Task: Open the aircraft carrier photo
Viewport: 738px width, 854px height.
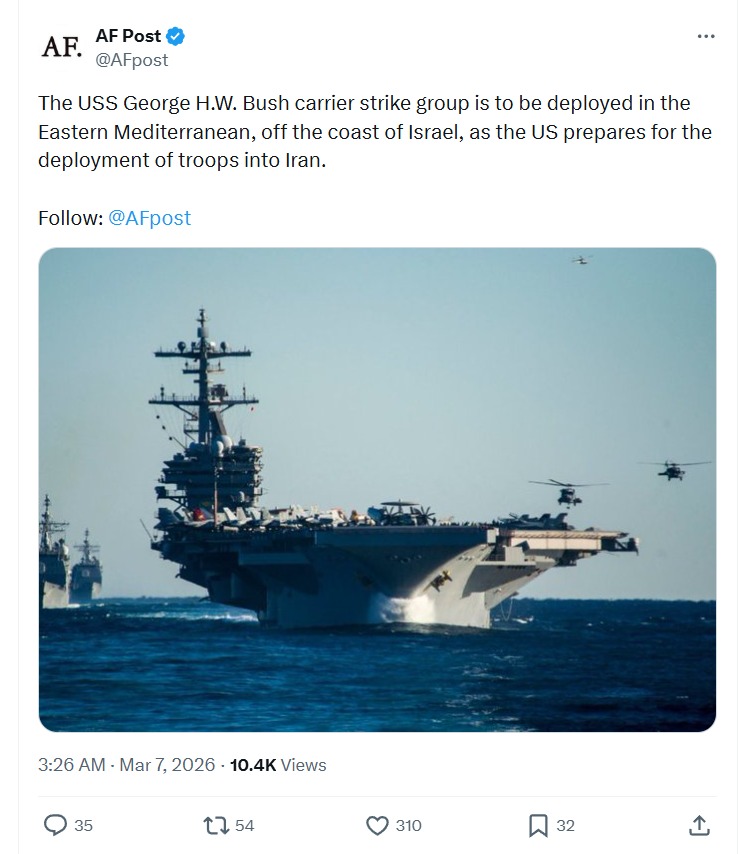Action: tap(377, 490)
